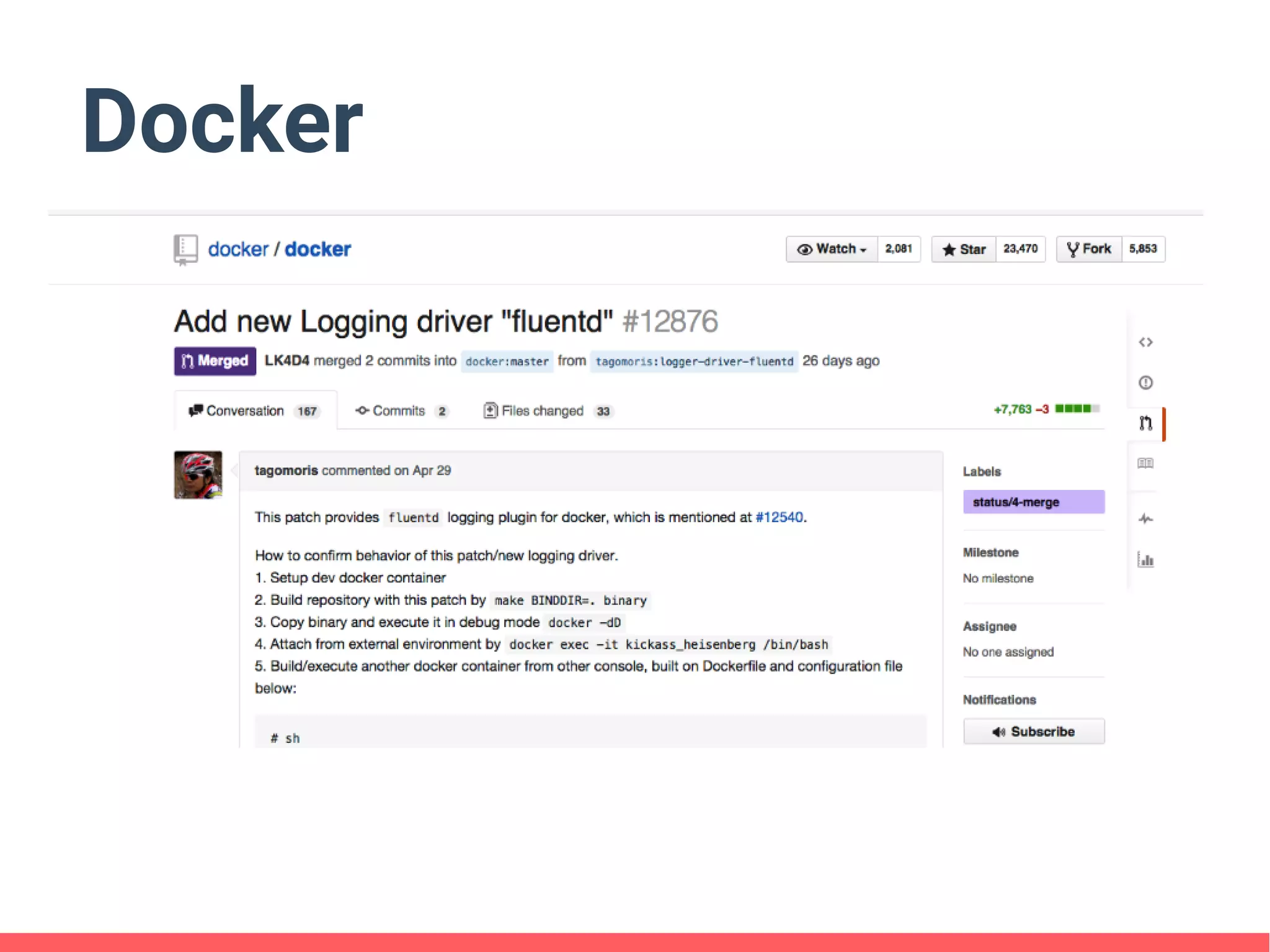
Task: Open the docker:master branch label
Action: tap(507, 362)
